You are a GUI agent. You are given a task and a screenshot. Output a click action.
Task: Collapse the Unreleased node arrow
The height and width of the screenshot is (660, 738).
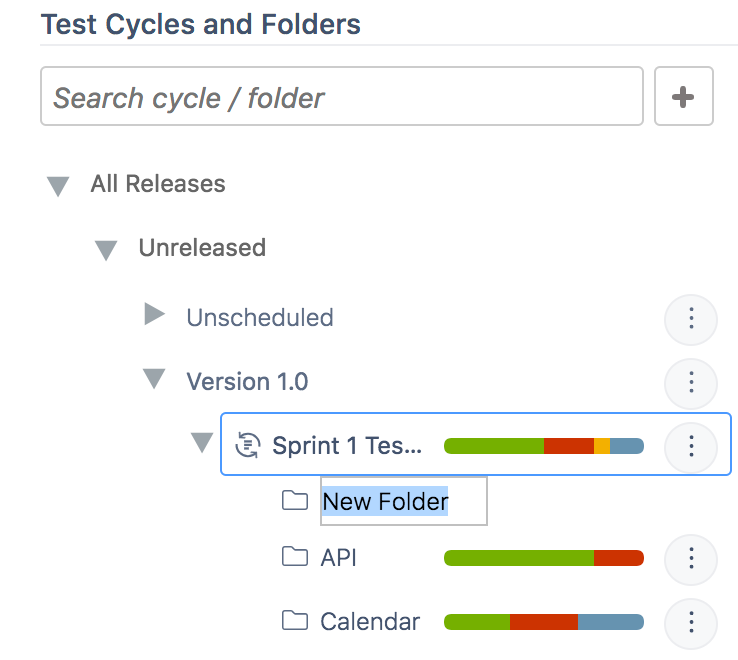pos(106,250)
